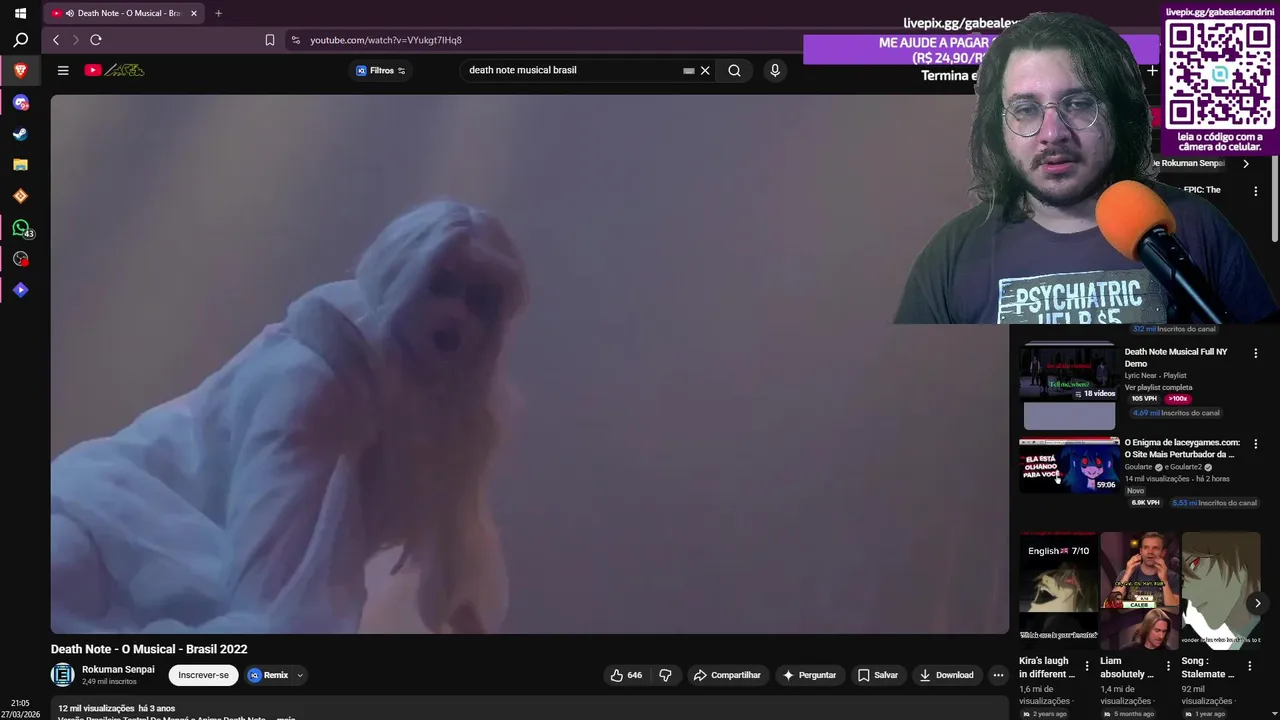Open Song : Stalemate short thumbnail

click(1220, 590)
